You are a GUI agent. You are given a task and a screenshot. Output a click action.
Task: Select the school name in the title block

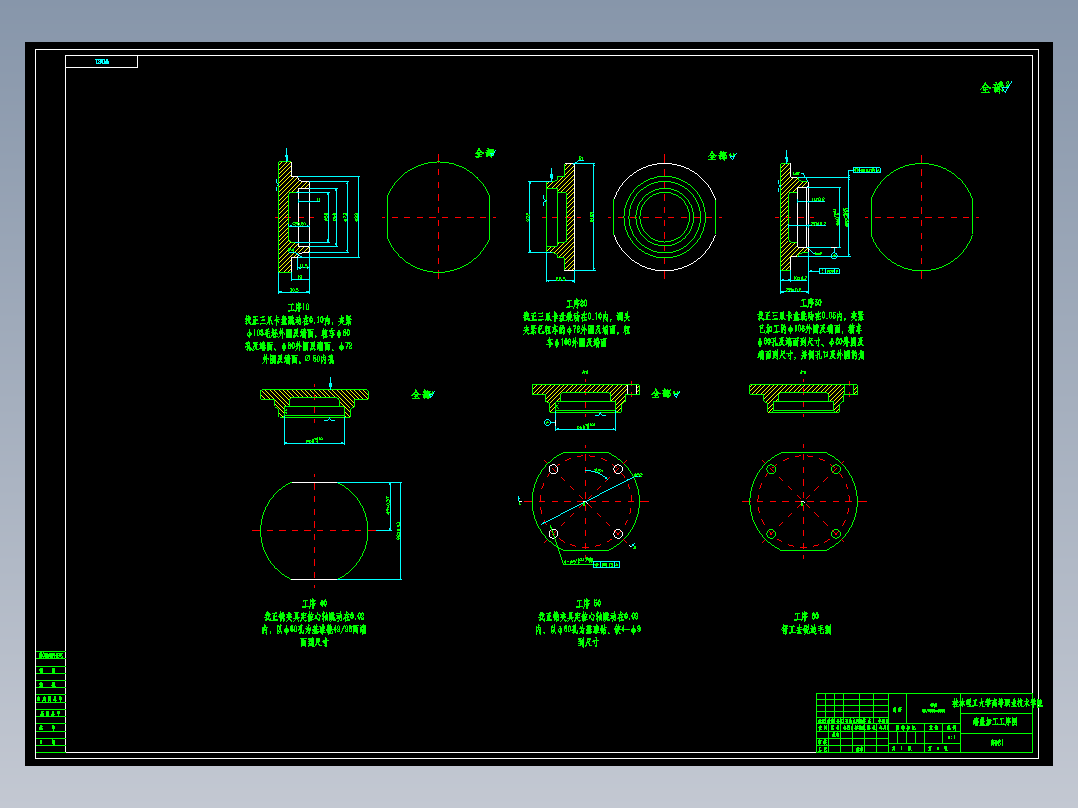coord(997,703)
